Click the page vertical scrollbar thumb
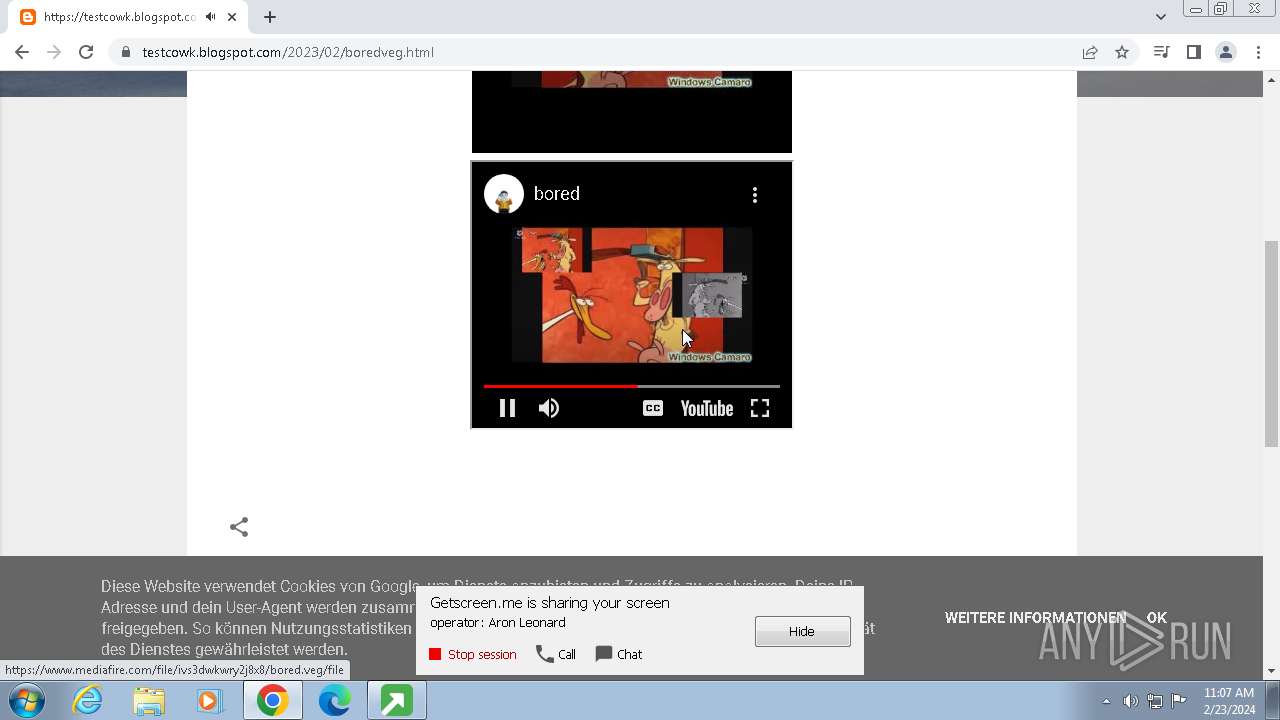Screen dimensions: 1280x720 [x=1272, y=343]
